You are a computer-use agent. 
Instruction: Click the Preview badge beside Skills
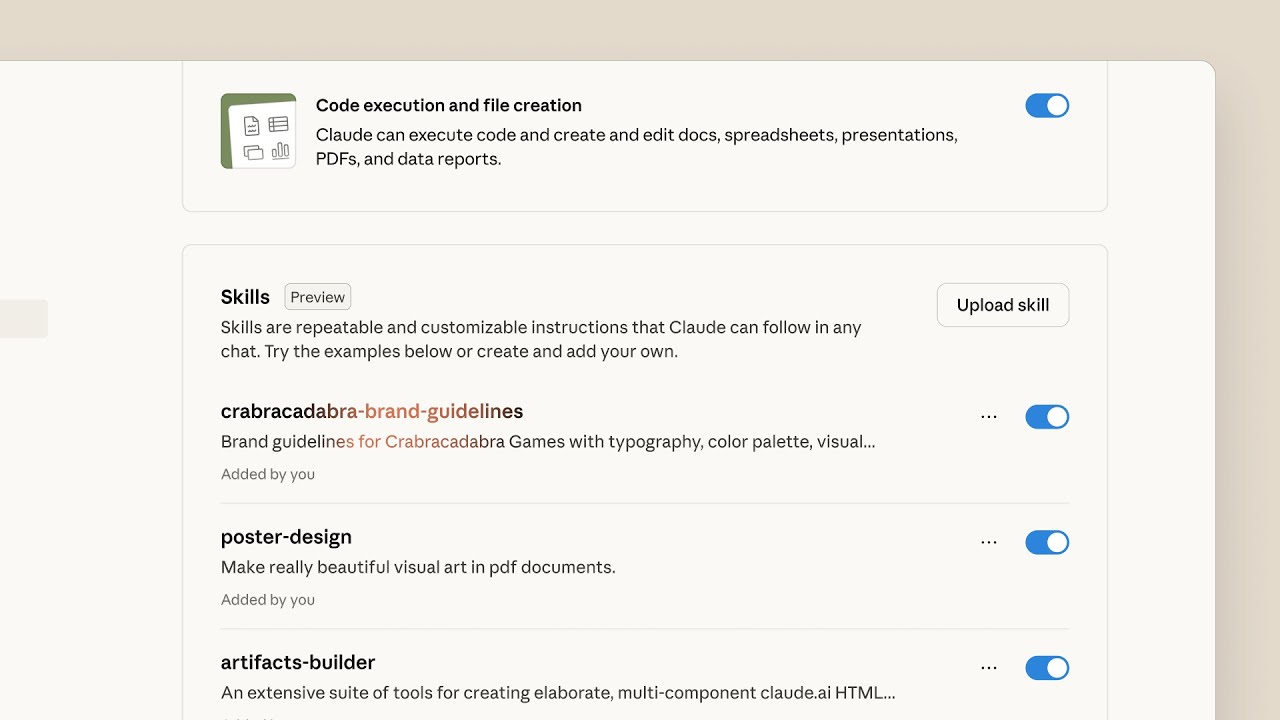tap(317, 296)
